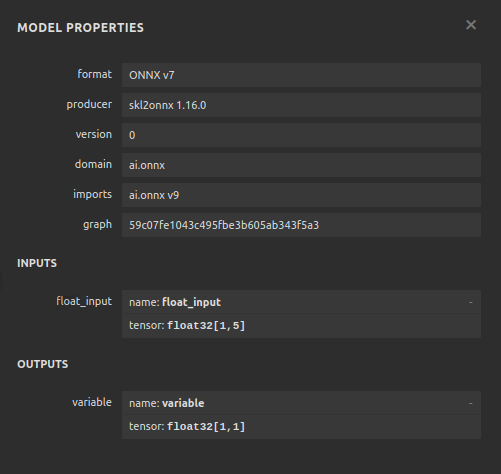Click the name: variable row
The height and width of the screenshot is (474, 501).
click(301, 403)
